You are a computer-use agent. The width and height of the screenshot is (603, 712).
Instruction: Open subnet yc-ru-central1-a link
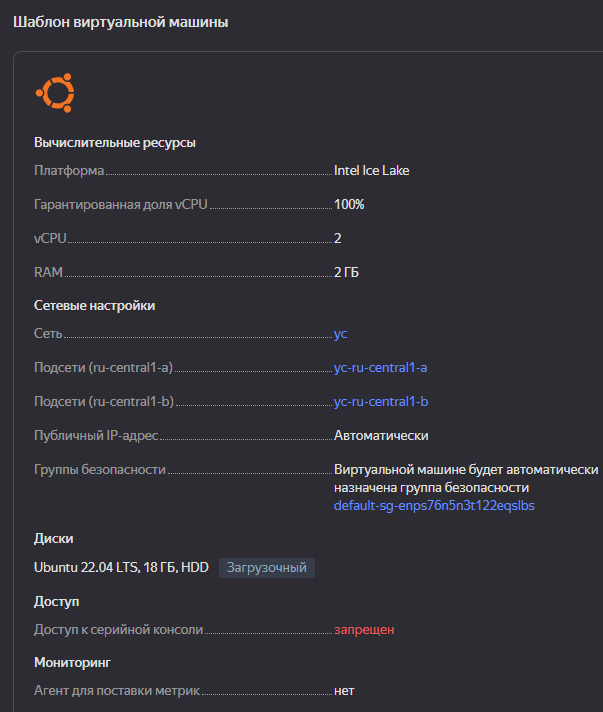tap(381, 367)
